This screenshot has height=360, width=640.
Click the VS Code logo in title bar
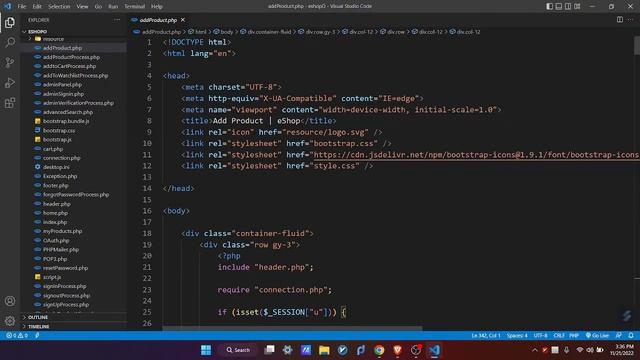pos(7,6)
